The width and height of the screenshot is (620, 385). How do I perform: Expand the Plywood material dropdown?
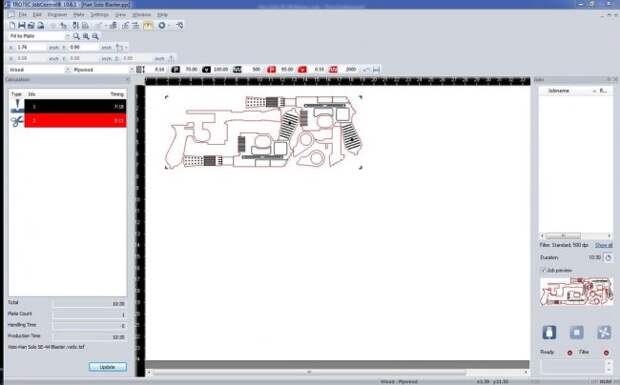[x=132, y=70]
